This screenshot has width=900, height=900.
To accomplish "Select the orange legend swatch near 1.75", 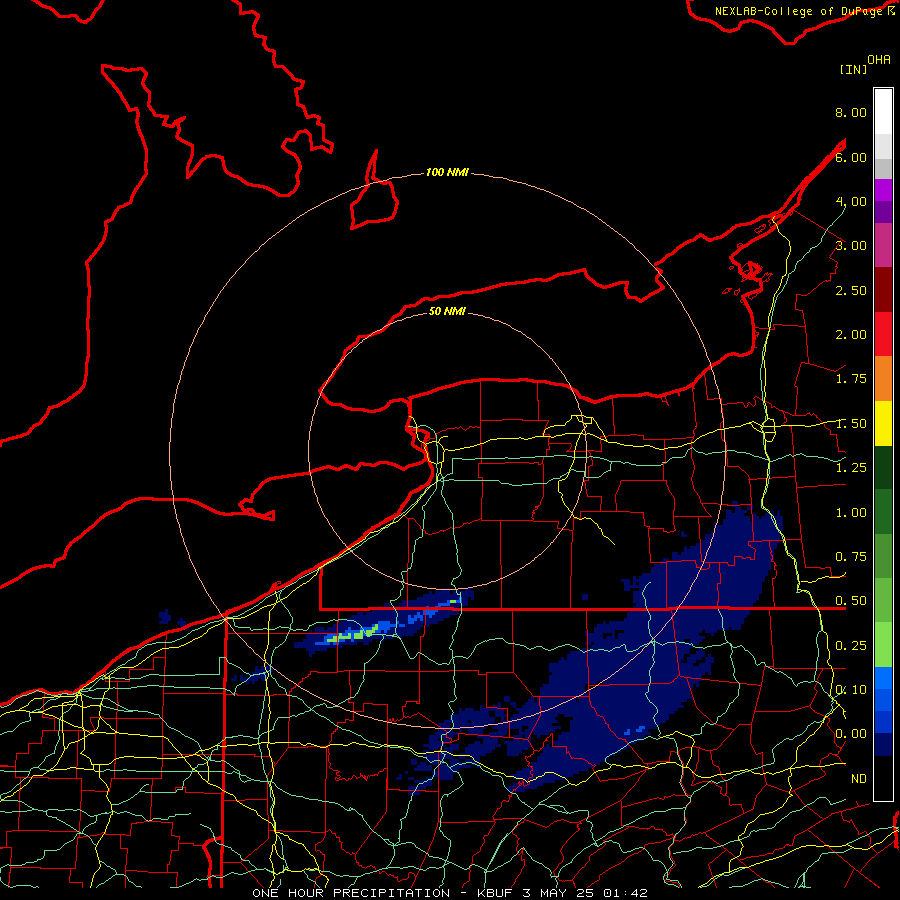I will point(883,379).
